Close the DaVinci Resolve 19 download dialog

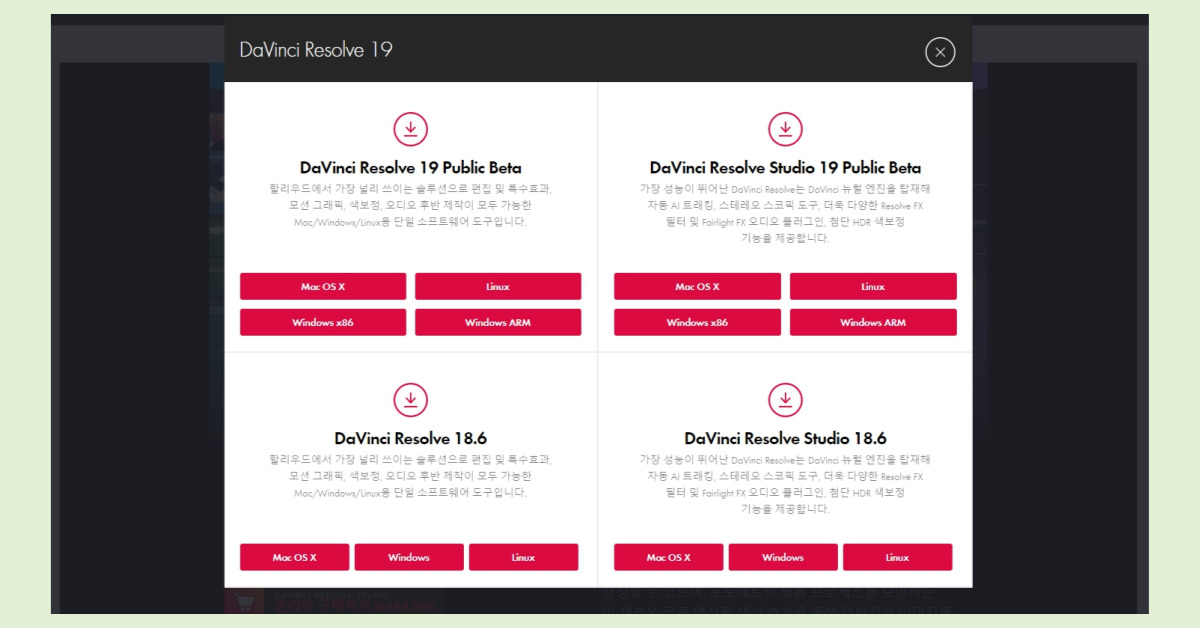940,52
